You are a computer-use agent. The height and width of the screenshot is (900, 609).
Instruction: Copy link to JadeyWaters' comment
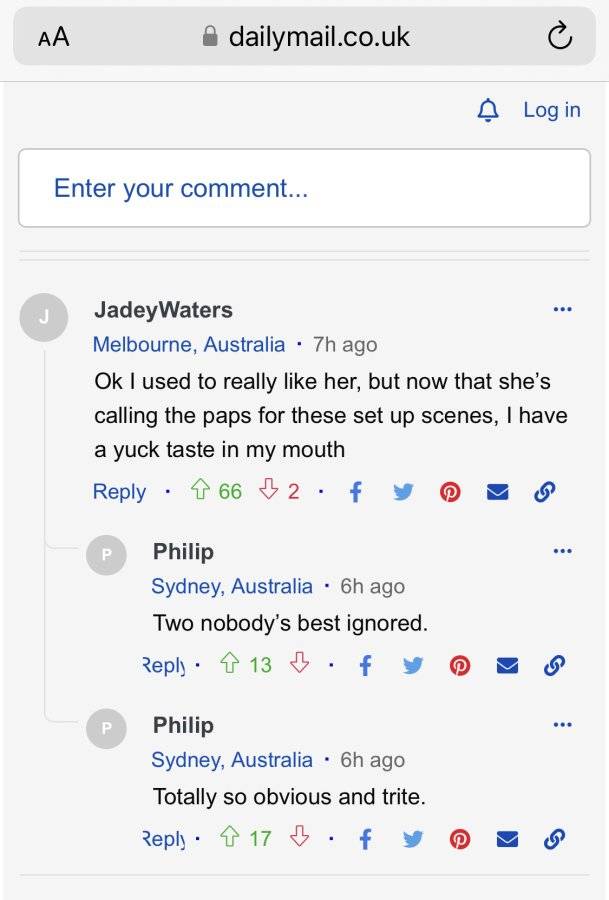[x=544, y=492]
